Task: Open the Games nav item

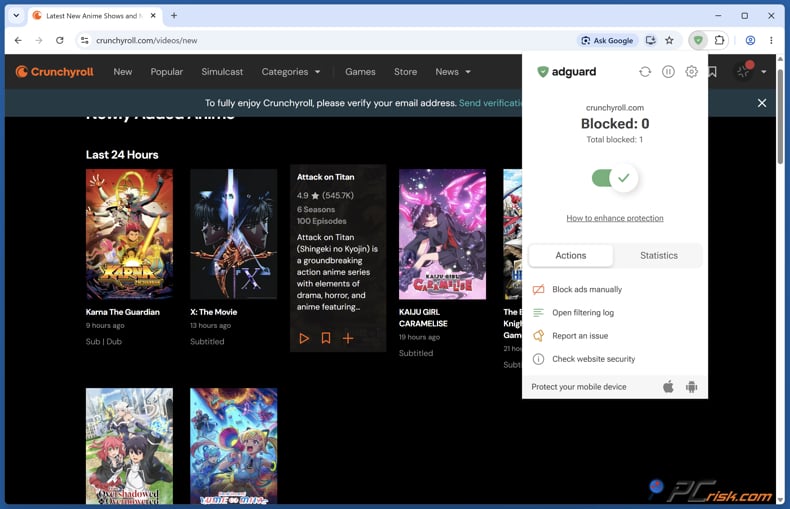Action: tap(360, 72)
